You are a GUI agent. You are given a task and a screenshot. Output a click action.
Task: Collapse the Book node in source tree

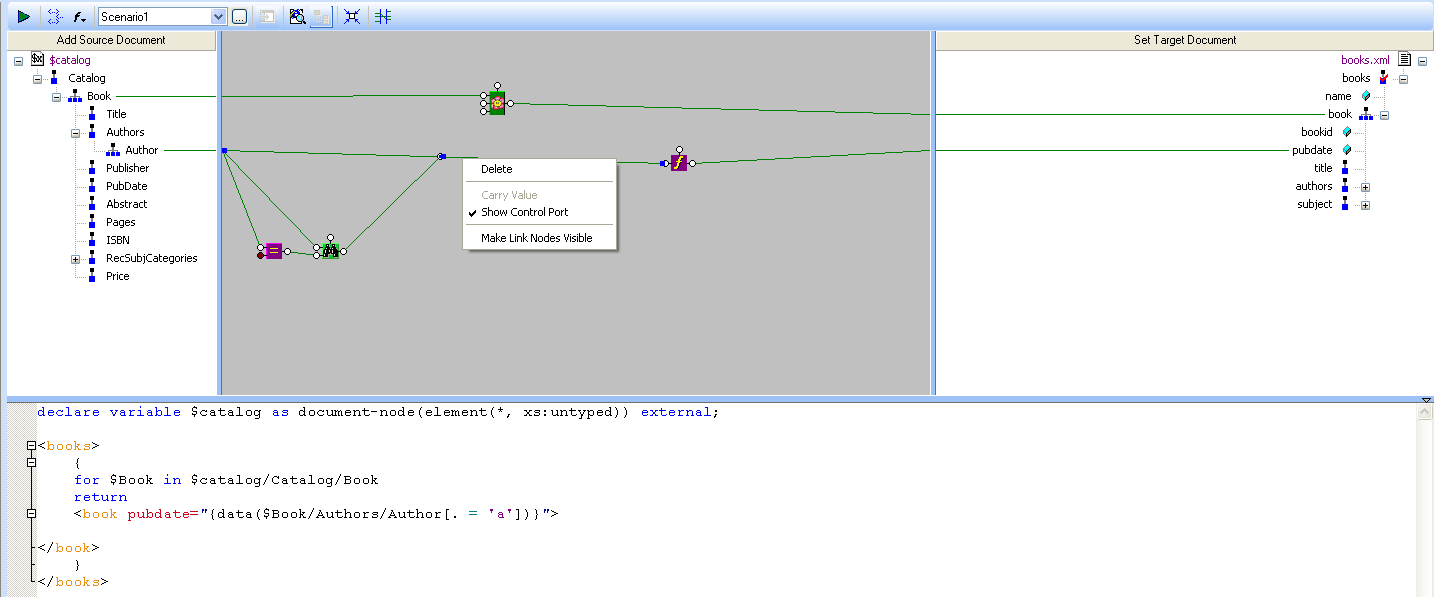(x=57, y=97)
